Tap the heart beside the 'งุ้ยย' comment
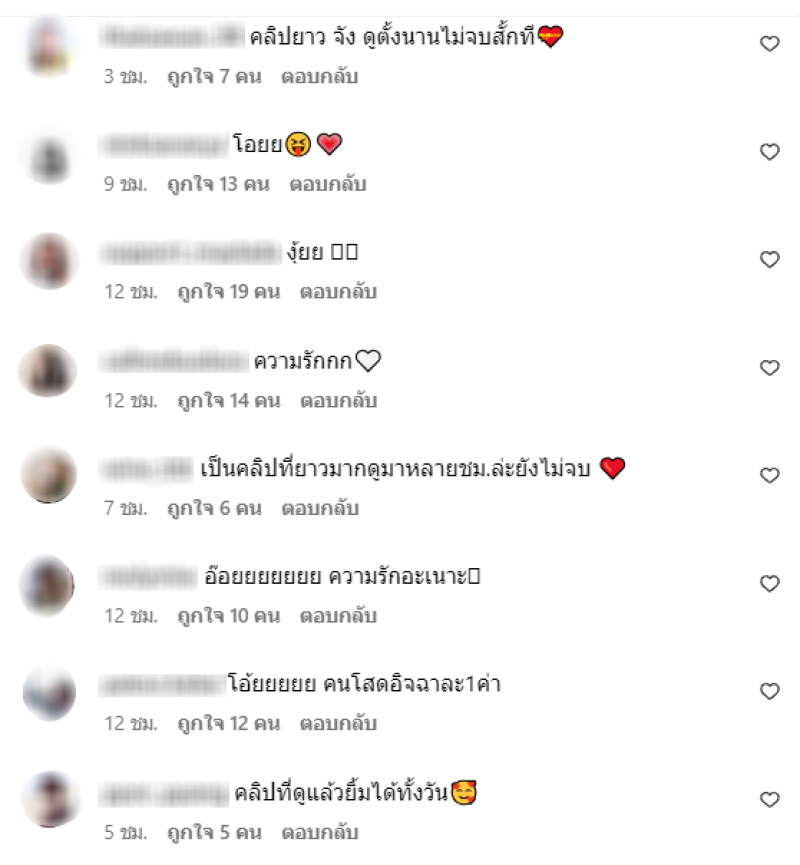Viewport: 800px width, 865px height. (770, 259)
